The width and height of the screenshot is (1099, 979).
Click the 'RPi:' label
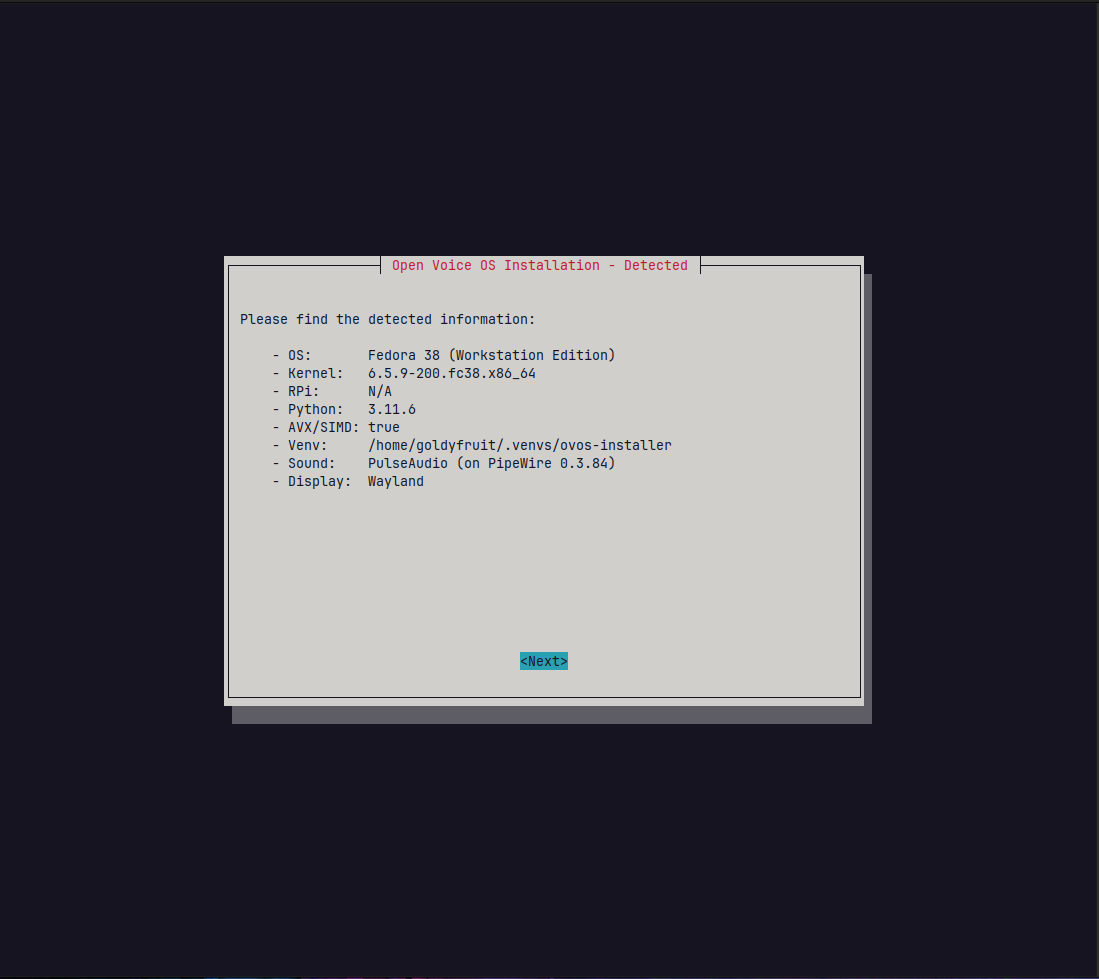click(303, 392)
